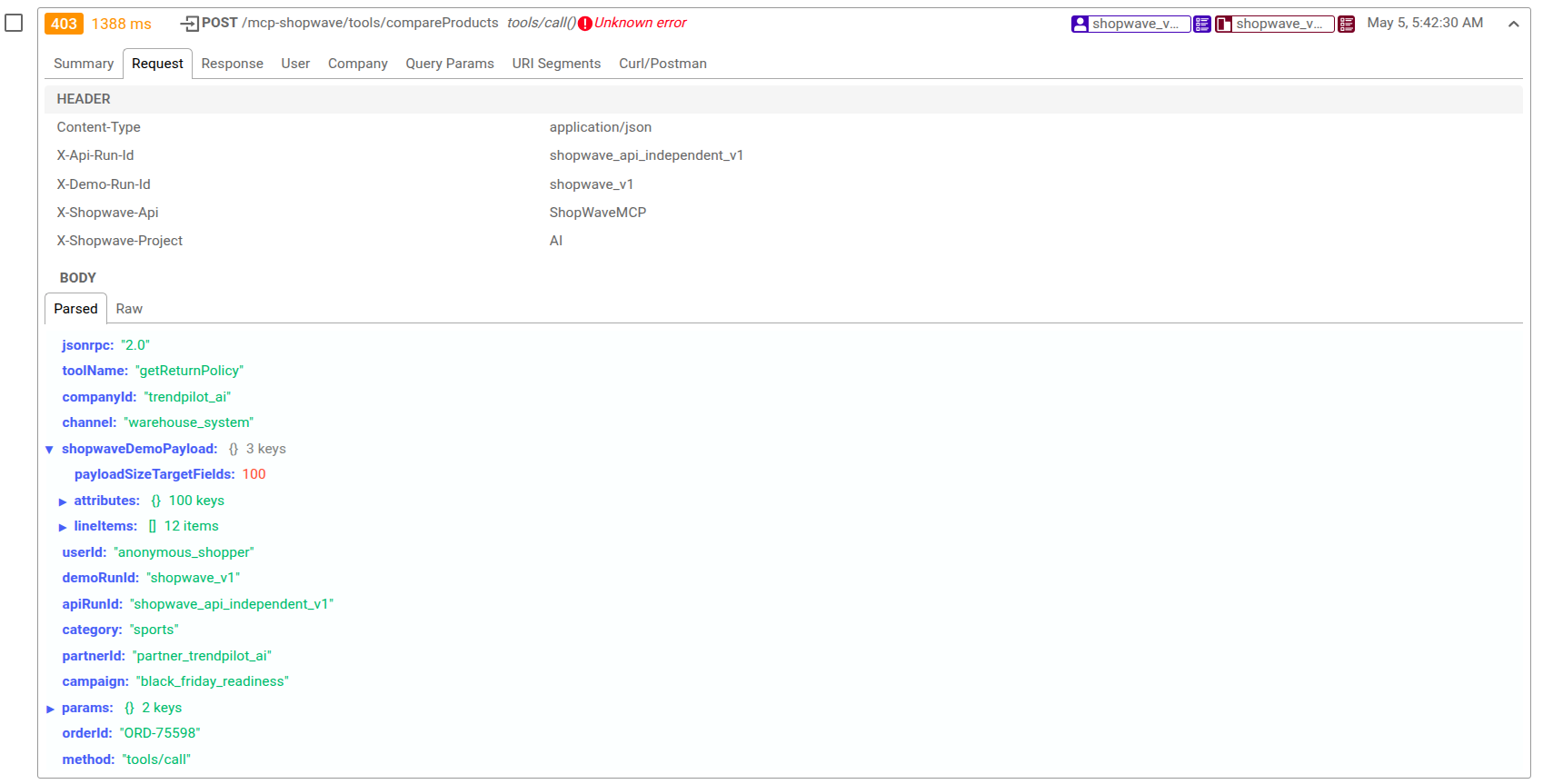Screen dimensions: 1543x784
Task: Click the 403 status code badge
Action: point(64,24)
